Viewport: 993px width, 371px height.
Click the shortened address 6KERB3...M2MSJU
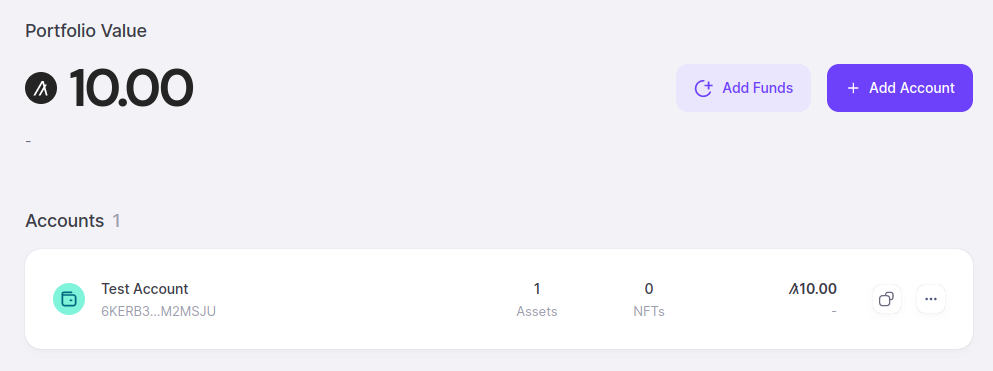point(158,311)
